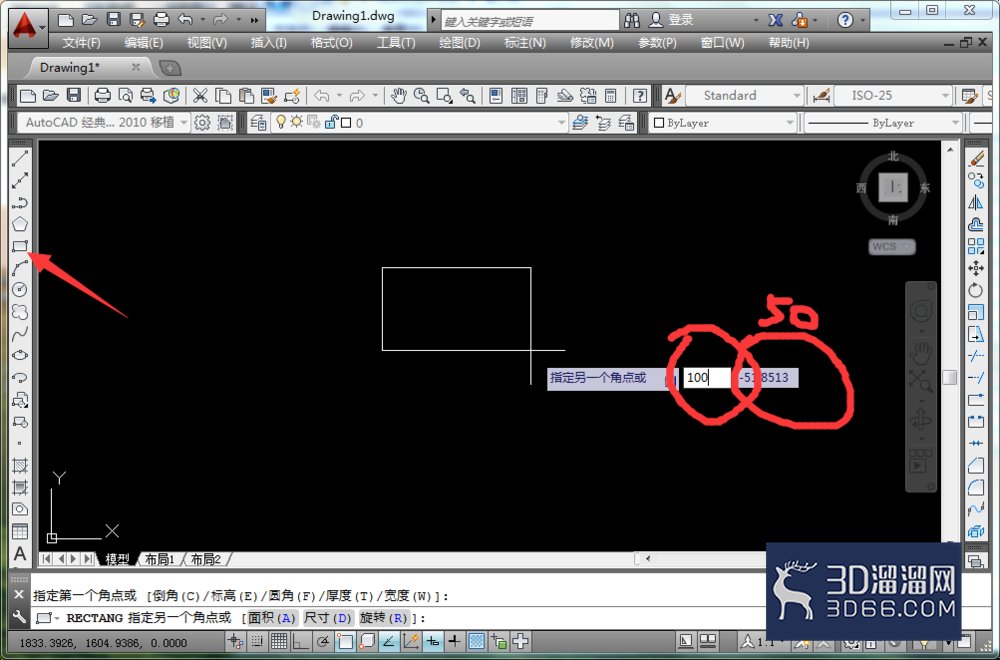Open the 文件(F) menu
The image size is (1000, 660).
point(81,43)
